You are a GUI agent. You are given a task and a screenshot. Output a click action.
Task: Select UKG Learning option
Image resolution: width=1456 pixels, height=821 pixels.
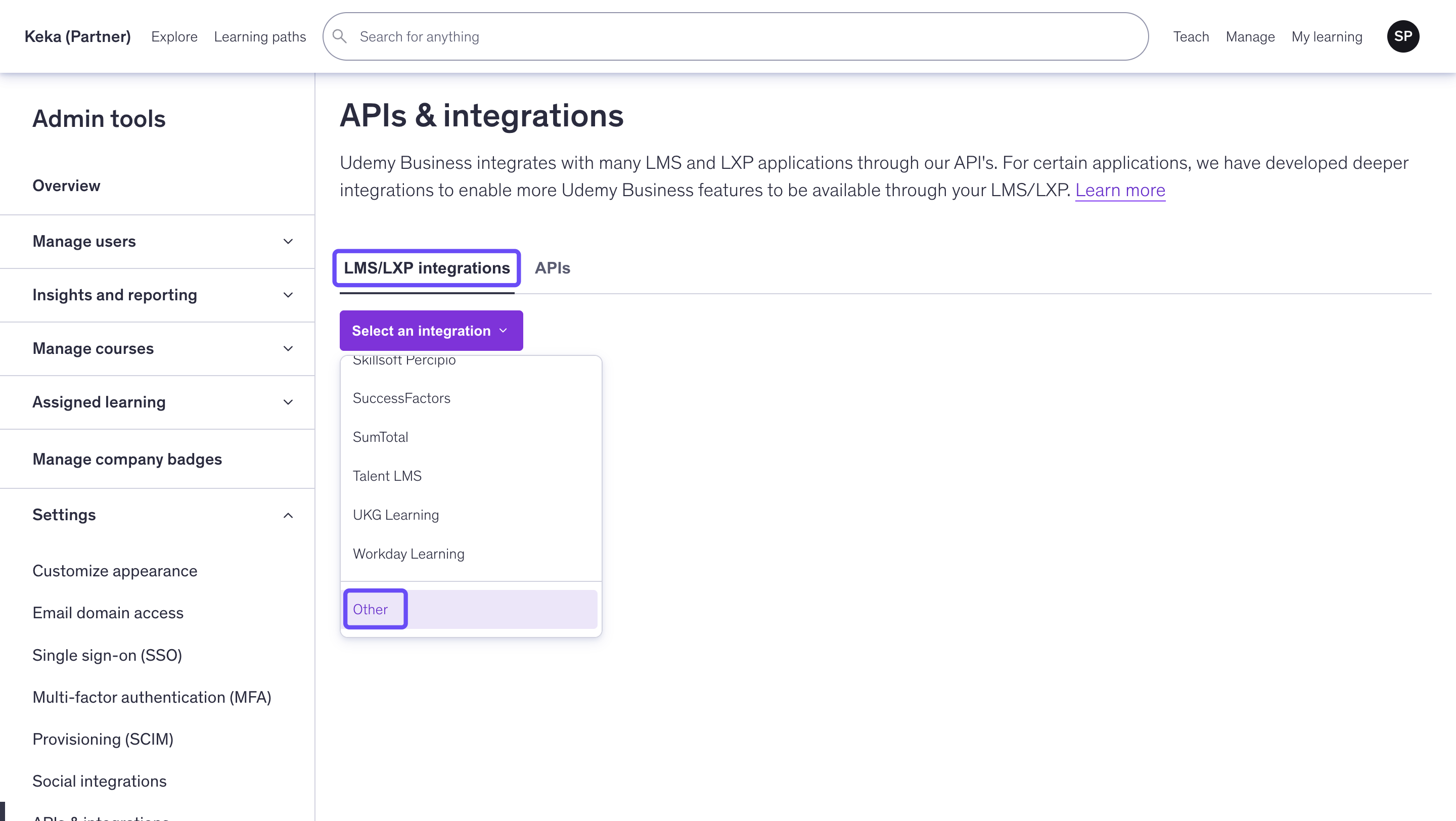[x=396, y=515]
